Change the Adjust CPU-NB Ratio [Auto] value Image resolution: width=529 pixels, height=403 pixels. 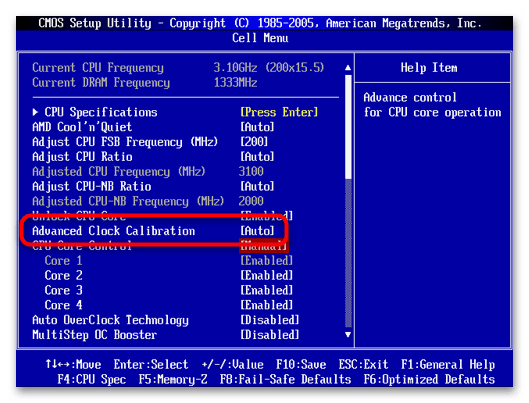(x=257, y=186)
